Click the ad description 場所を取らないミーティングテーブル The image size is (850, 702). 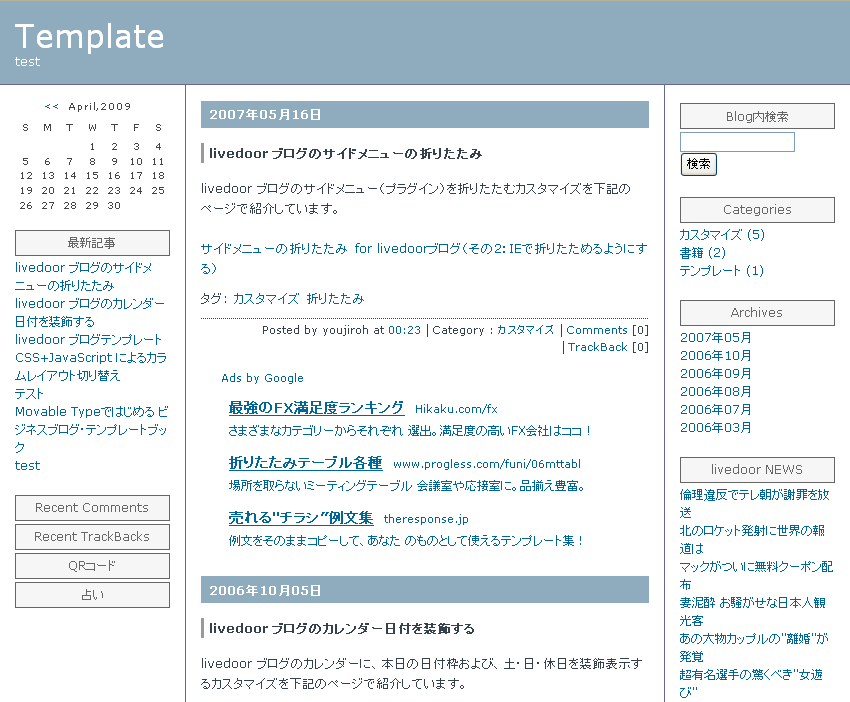pos(407,486)
